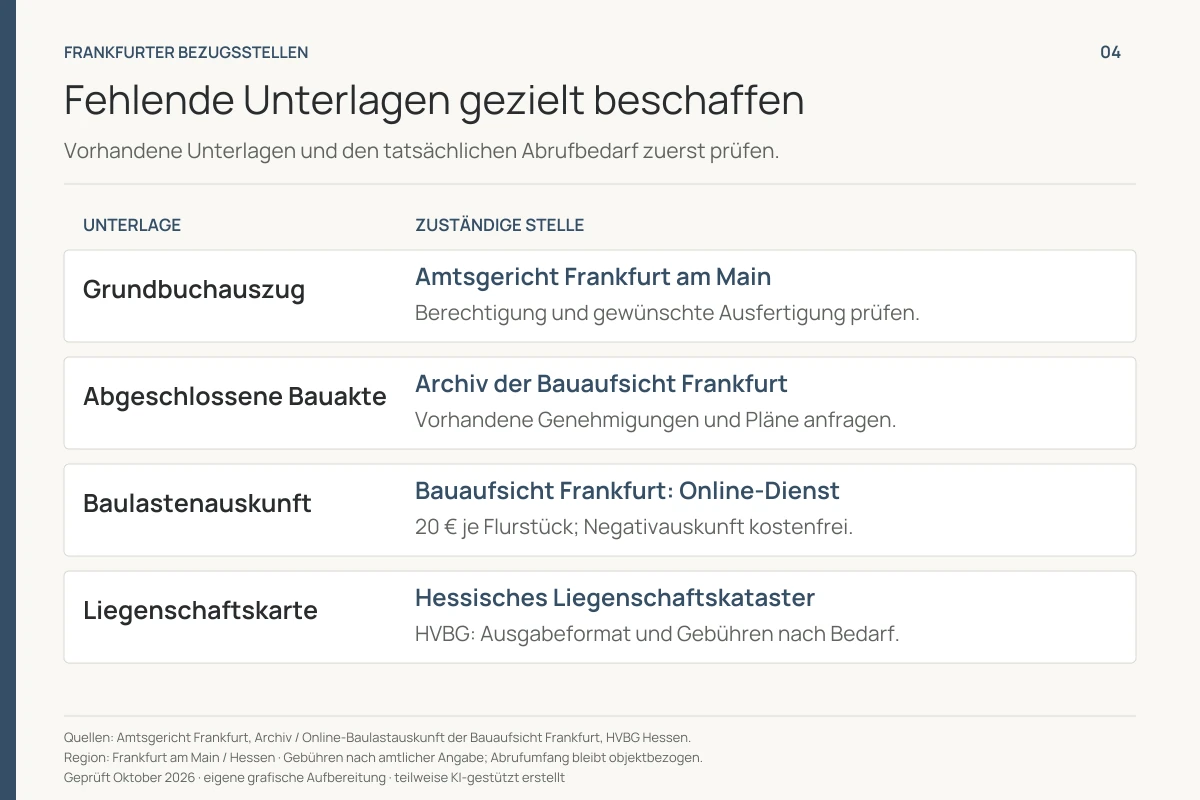This screenshot has width=1200, height=800.
Task: Select the 'Baulastenauskunft' row label
Action: 197,503
